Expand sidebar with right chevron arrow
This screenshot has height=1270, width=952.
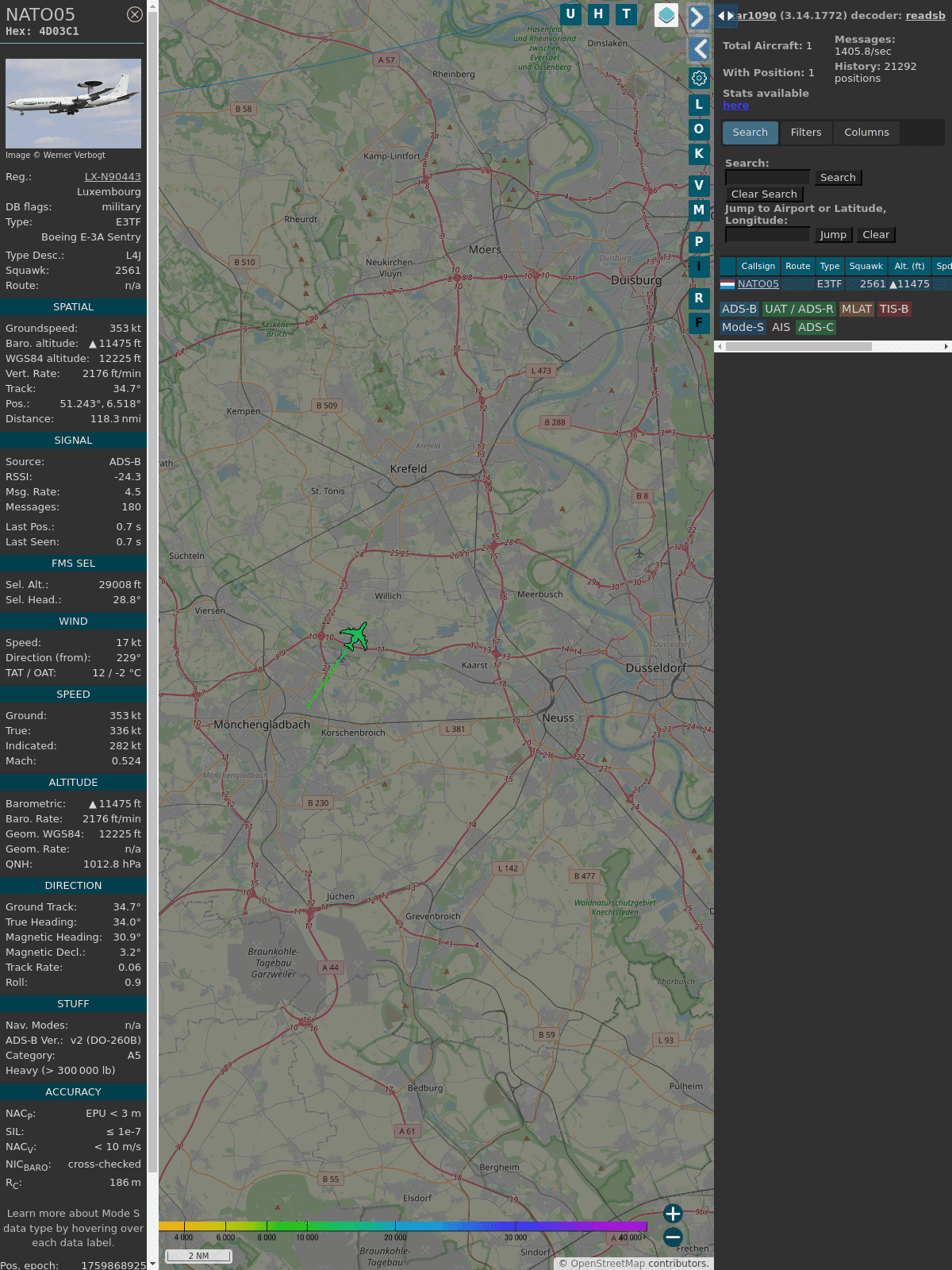(698, 17)
